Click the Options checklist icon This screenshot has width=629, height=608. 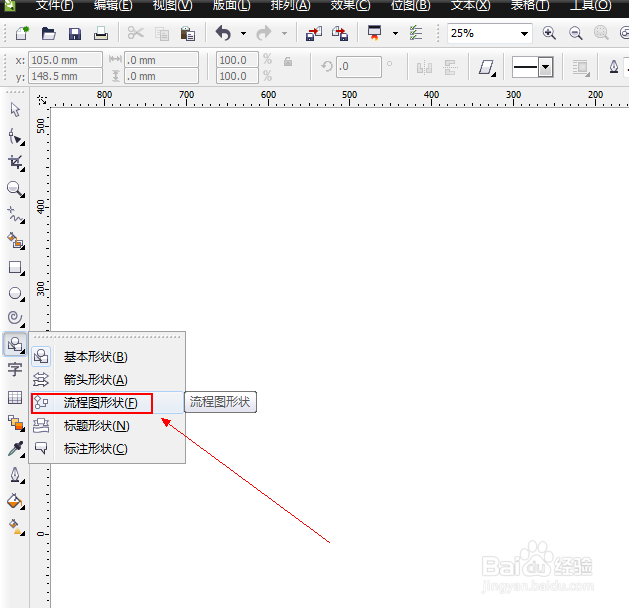coord(416,33)
